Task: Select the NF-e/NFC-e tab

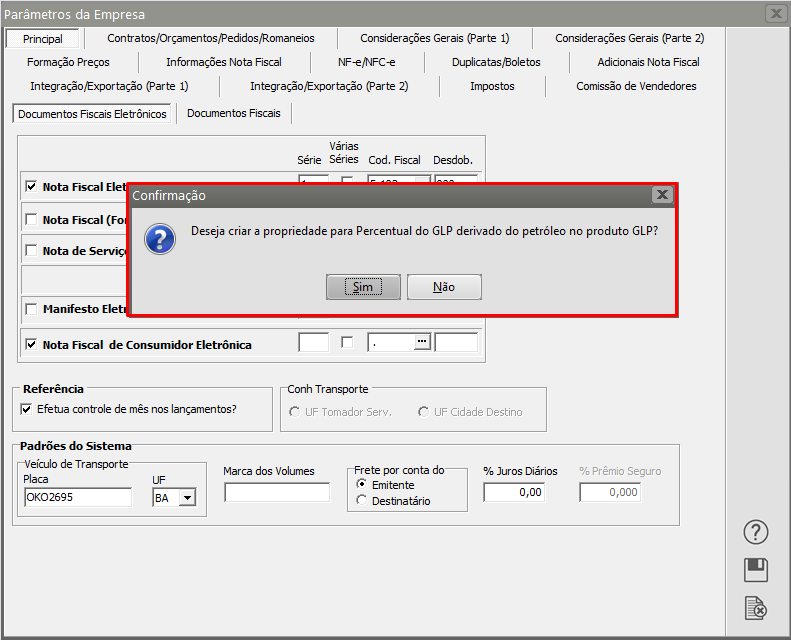Action: tap(367, 62)
